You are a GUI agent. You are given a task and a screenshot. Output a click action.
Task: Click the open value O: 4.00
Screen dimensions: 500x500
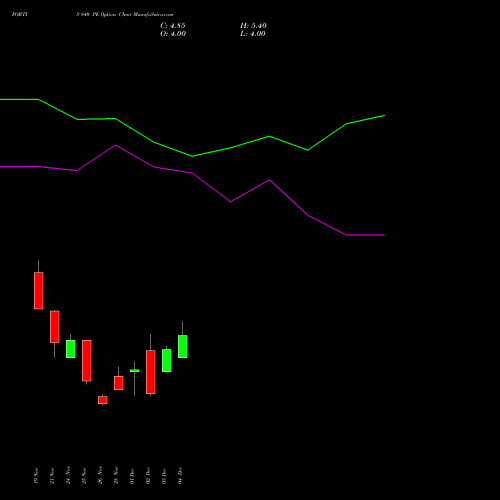pyautogui.click(x=173, y=34)
